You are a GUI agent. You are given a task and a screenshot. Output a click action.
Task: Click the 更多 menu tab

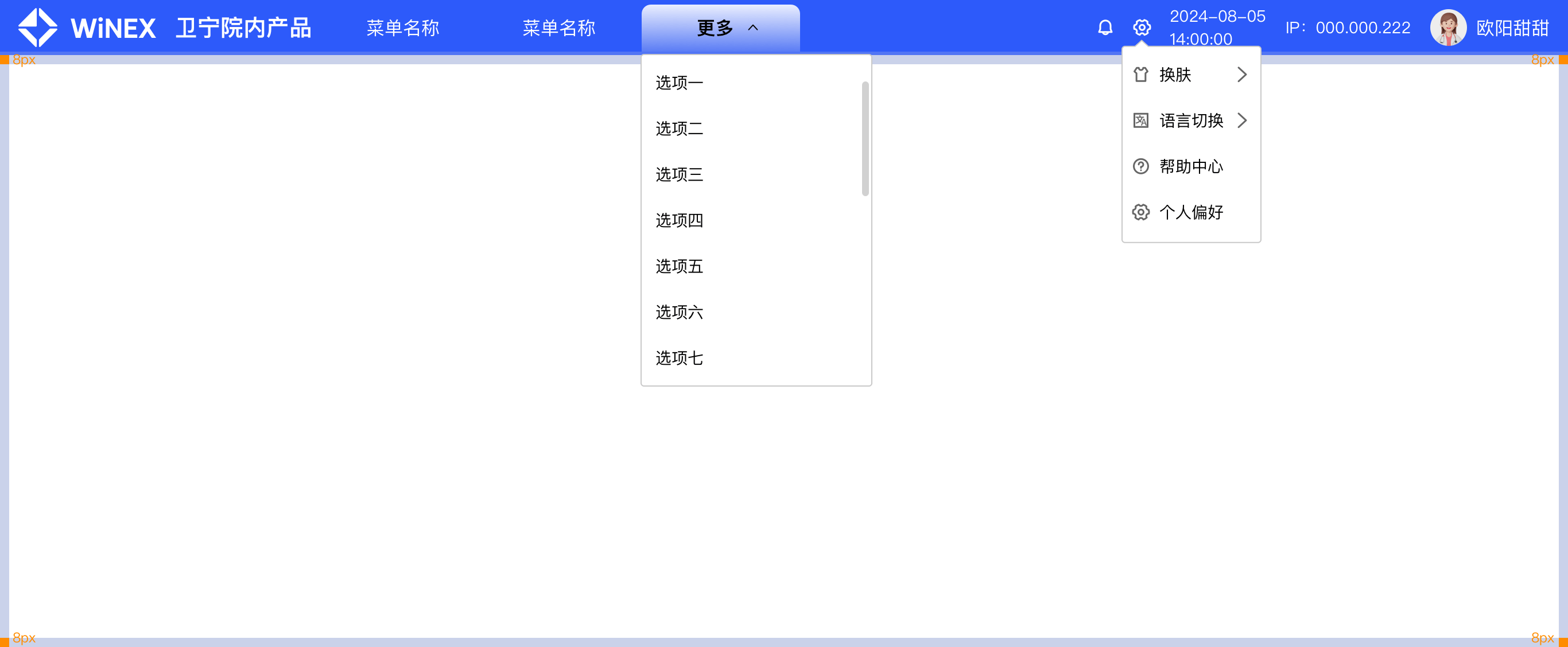pos(721,28)
